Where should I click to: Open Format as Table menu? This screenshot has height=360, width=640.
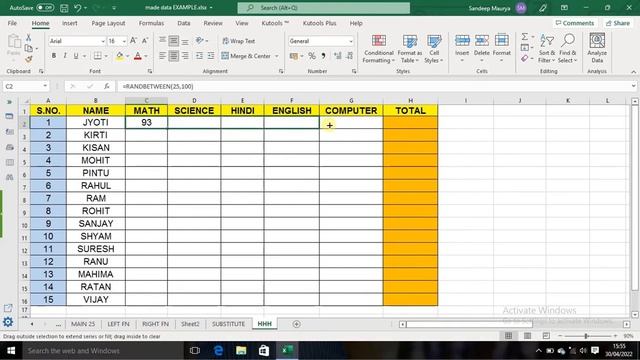click(x=409, y=49)
